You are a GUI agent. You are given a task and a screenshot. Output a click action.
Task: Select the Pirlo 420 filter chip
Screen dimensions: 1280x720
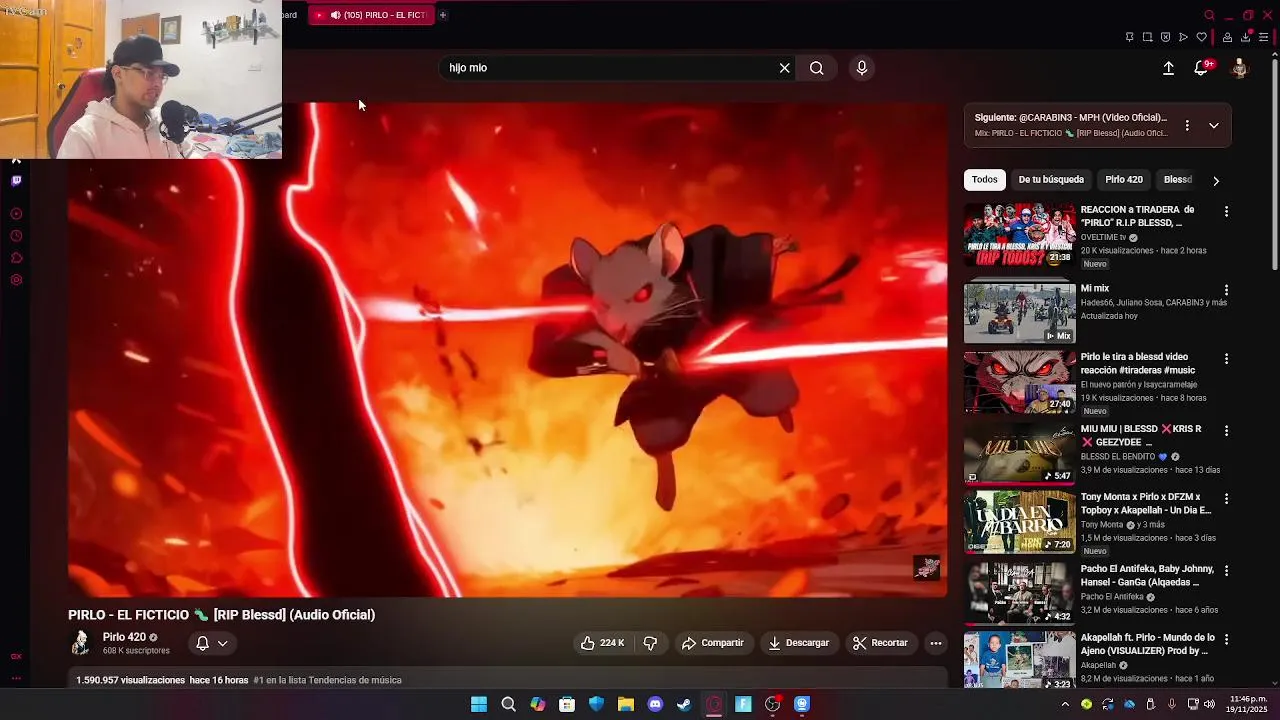(x=1124, y=180)
